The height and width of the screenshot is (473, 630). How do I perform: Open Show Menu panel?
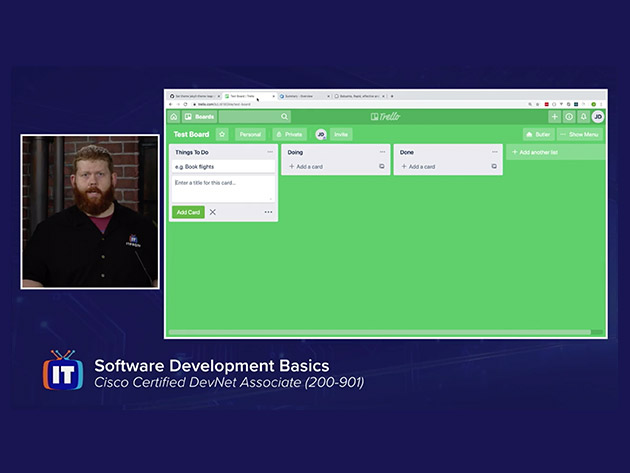pos(580,134)
